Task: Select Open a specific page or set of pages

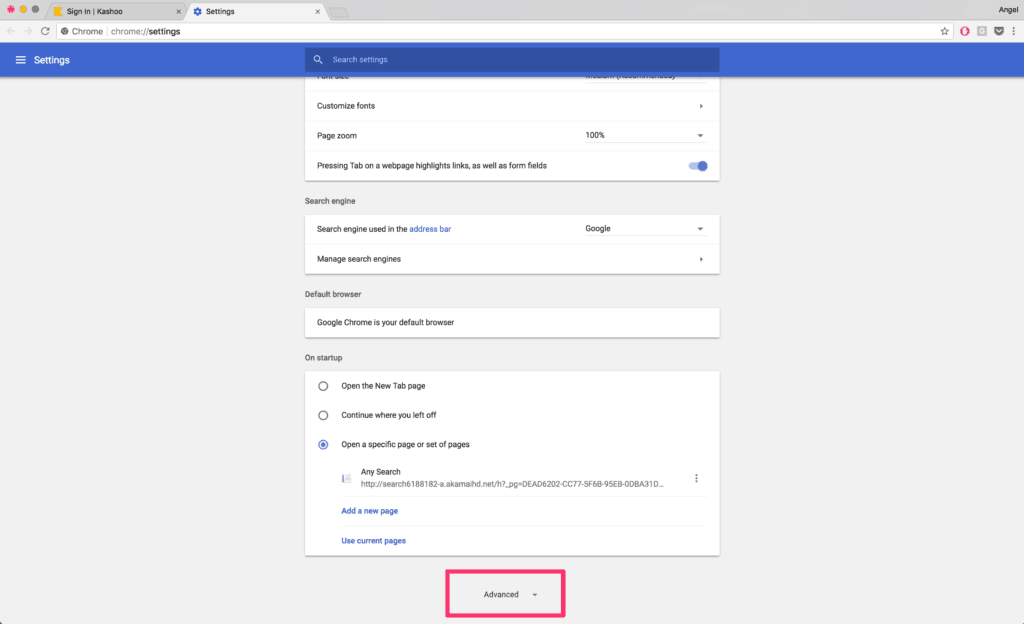Action: 323,445
